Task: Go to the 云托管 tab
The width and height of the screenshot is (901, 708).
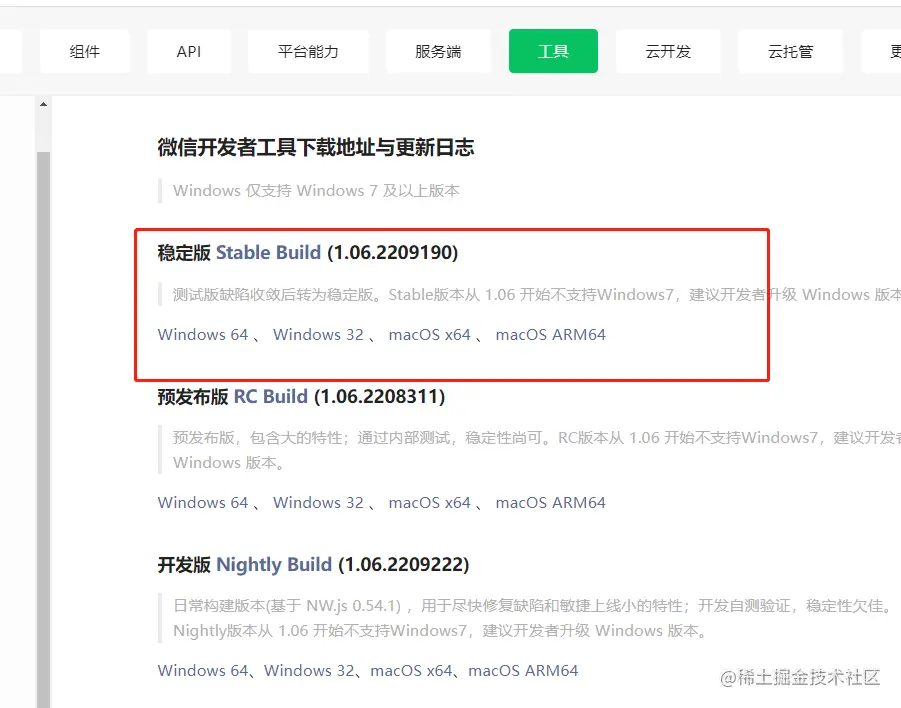Action: tap(791, 51)
